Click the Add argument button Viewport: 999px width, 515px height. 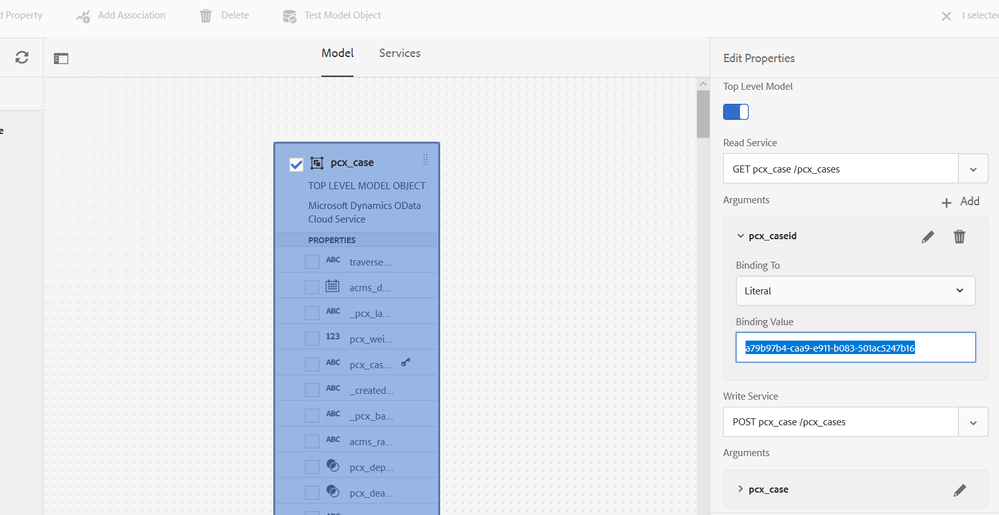pyautogui.click(x=960, y=202)
